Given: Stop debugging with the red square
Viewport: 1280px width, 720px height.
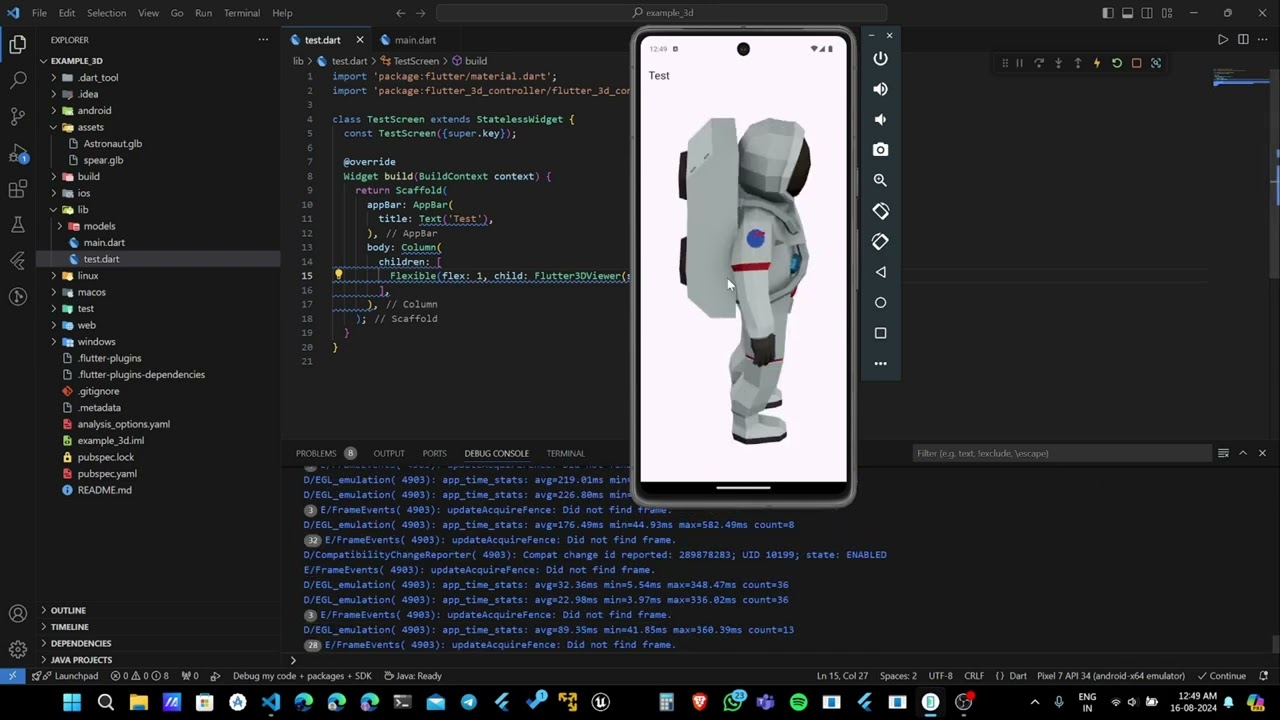Looking at the screenshot, I should click(x=1136, y=63).
